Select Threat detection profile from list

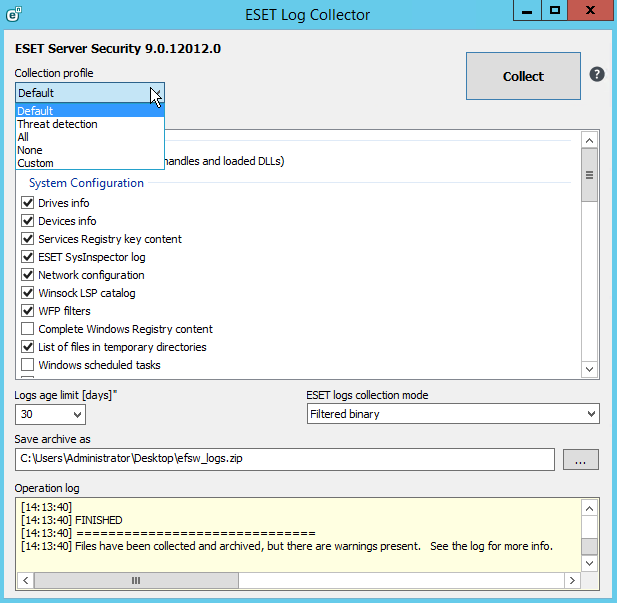57,124
